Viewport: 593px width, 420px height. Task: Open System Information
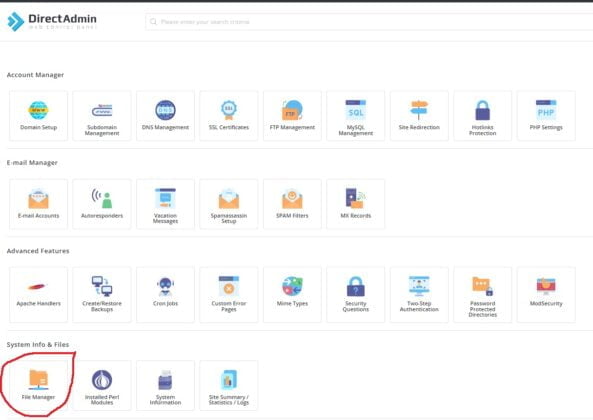click(165, 386)
